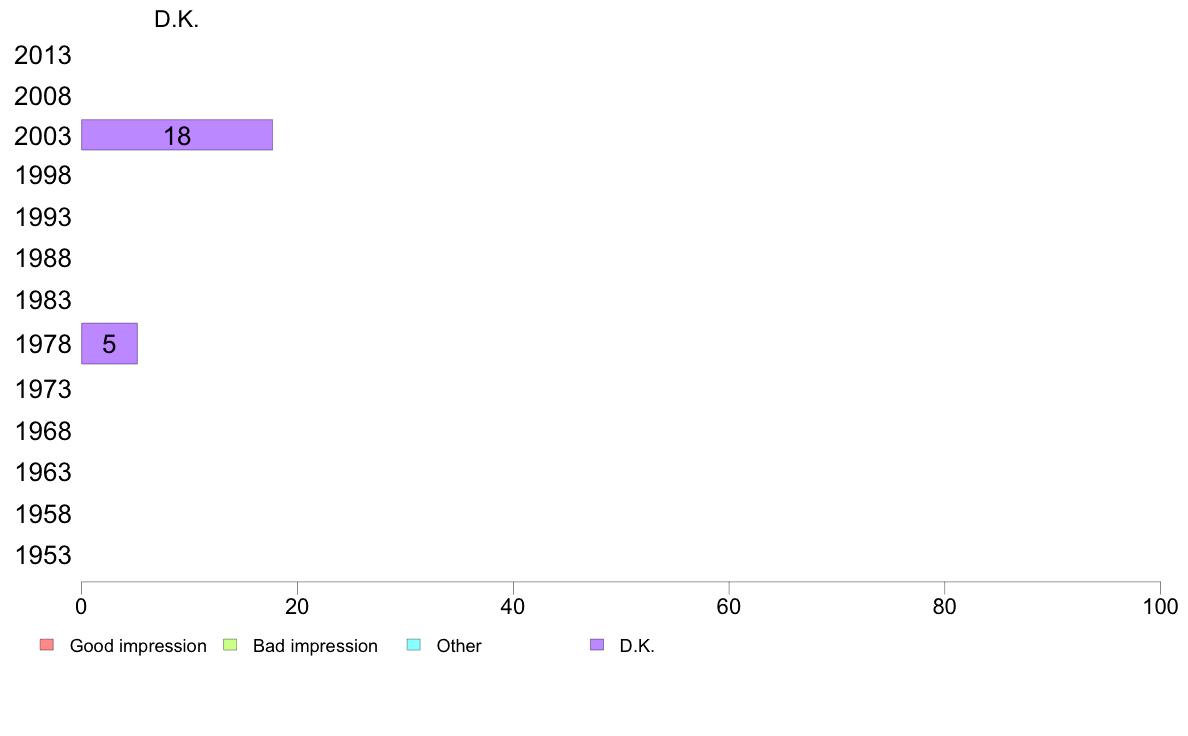This screenshot has width=1188, height=736.
Task: Click the Bad impression legend label
Action: [x=315, y=646]
